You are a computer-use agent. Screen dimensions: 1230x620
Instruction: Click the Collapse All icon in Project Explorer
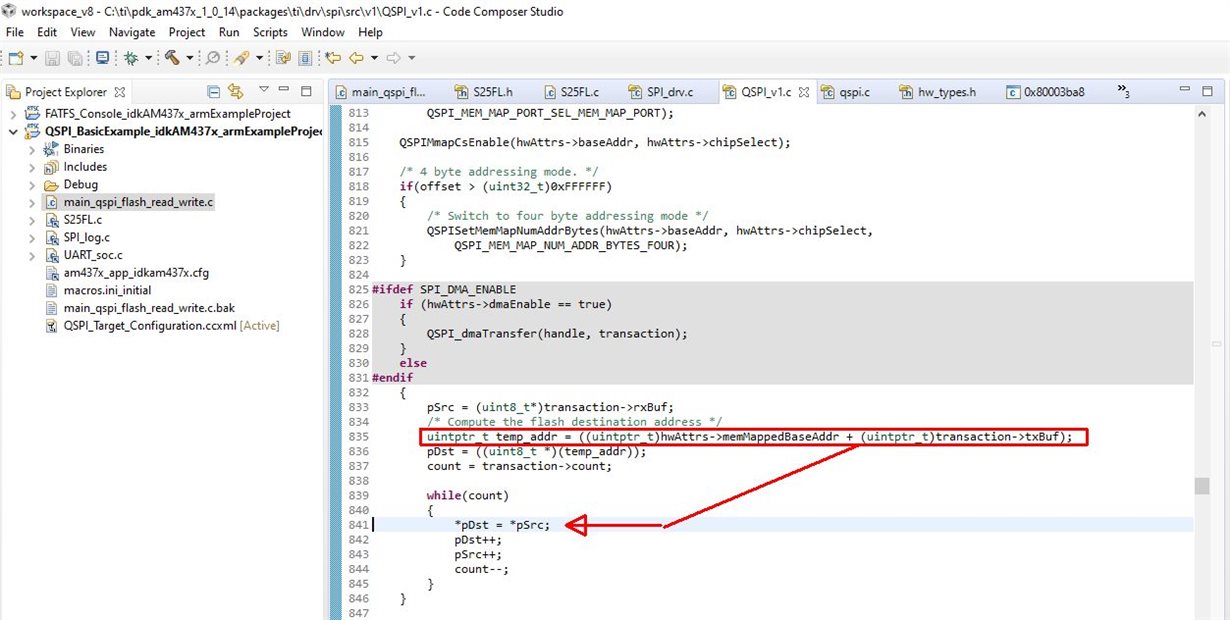(214, 92)
